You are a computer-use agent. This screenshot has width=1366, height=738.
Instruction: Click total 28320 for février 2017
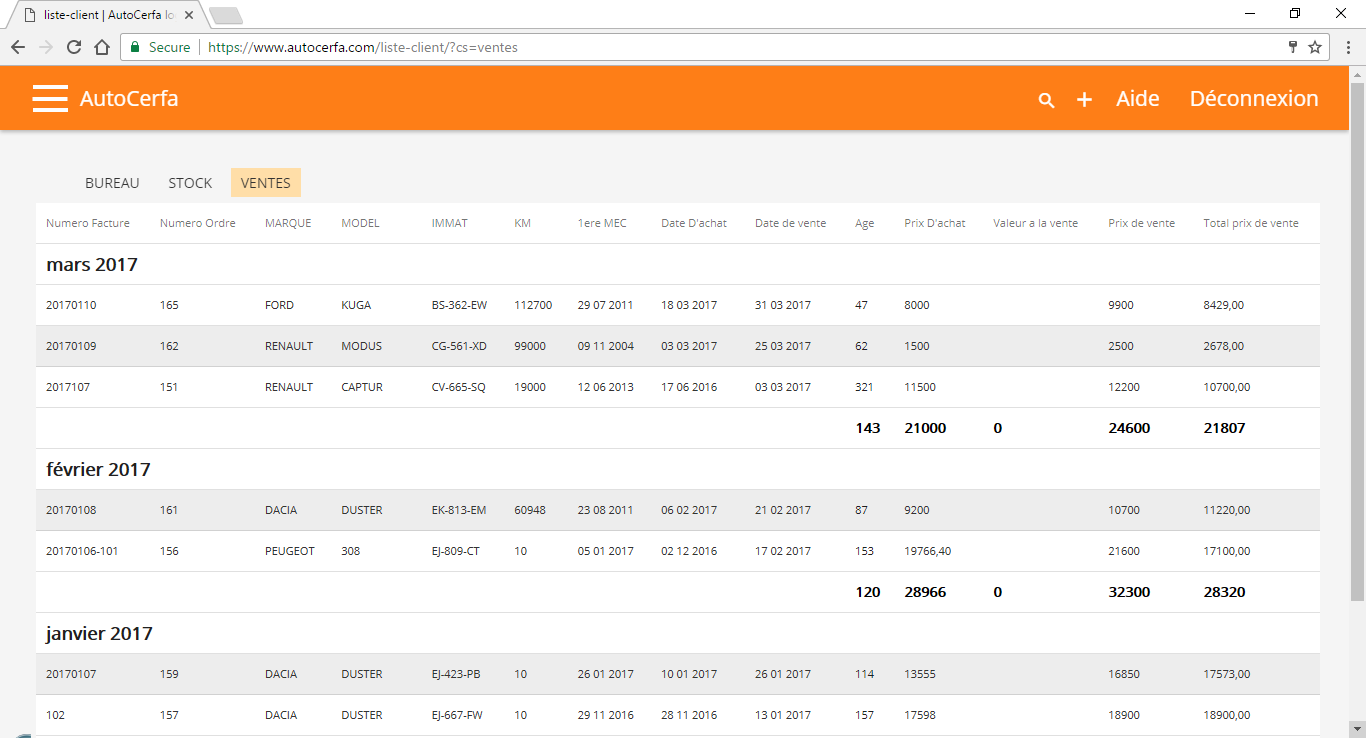pos(1224,592)
